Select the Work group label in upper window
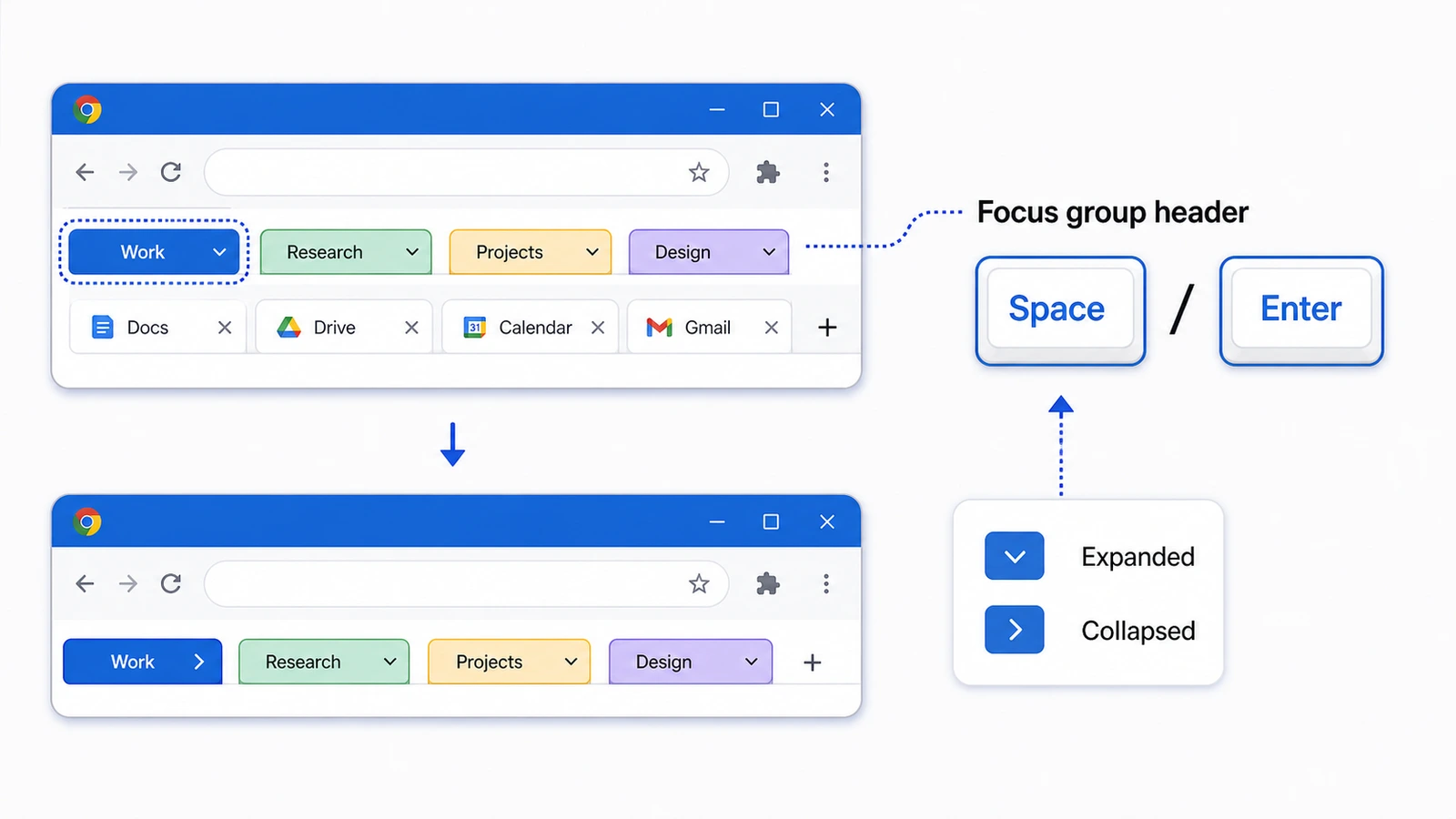This screenshot has height=819, width=1456. (143, 252)
